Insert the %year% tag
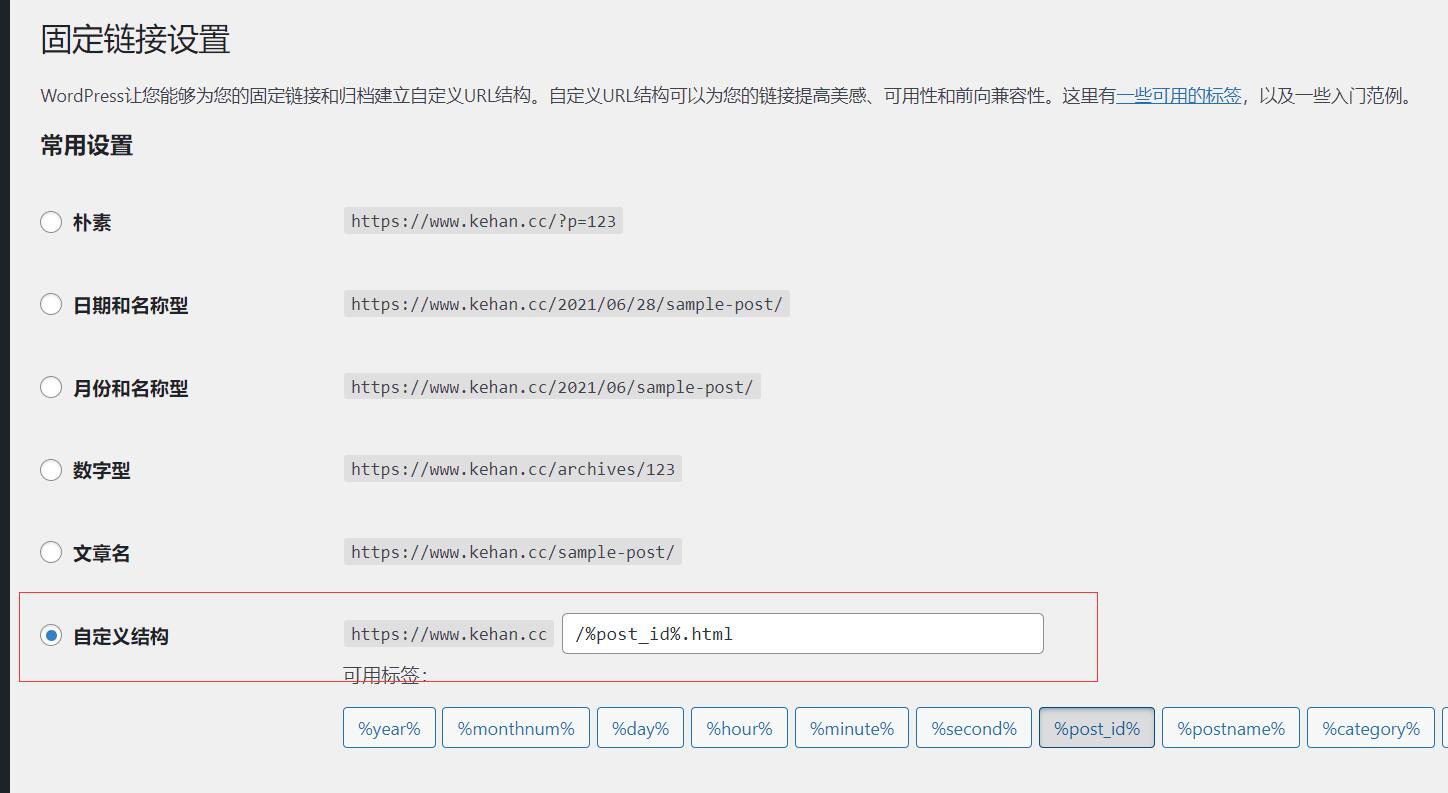 (x=389, y=728)
